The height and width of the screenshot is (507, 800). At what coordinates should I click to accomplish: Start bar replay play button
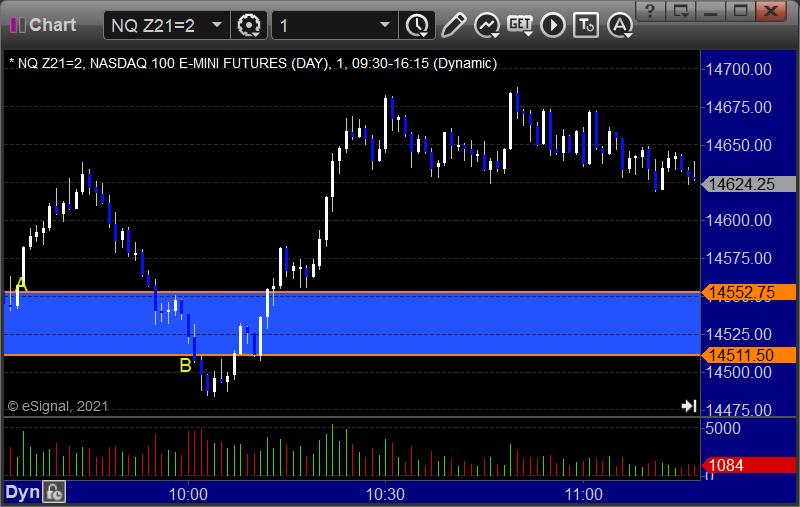[553, 25]
